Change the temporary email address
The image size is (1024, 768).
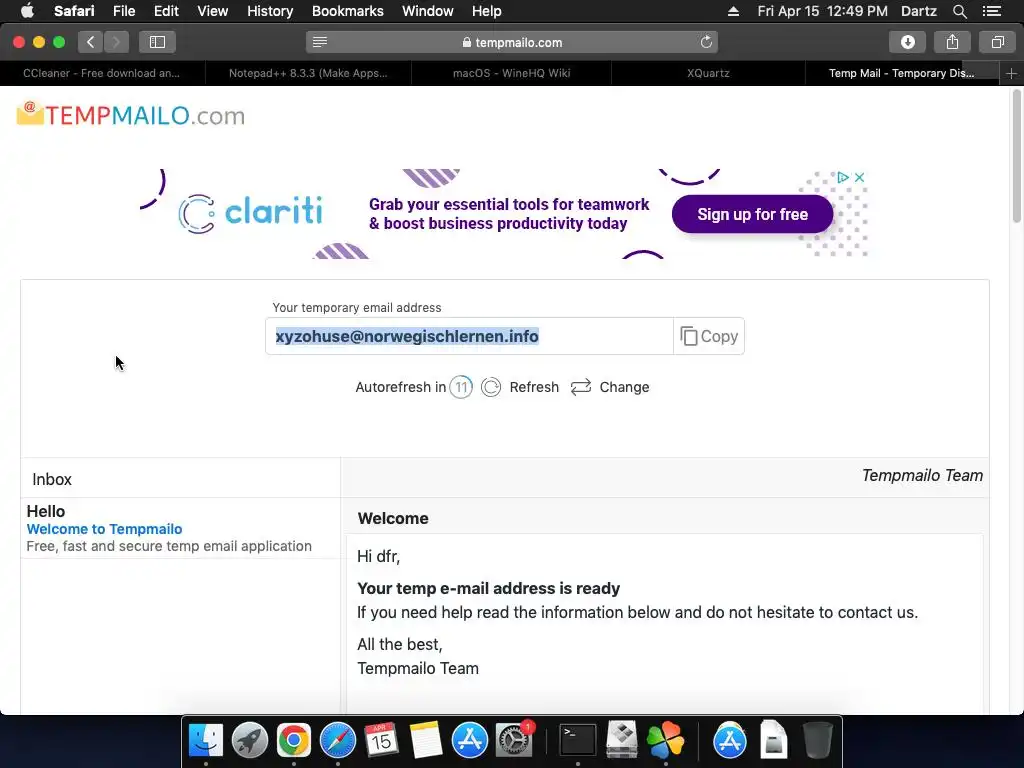coord(610,387)
